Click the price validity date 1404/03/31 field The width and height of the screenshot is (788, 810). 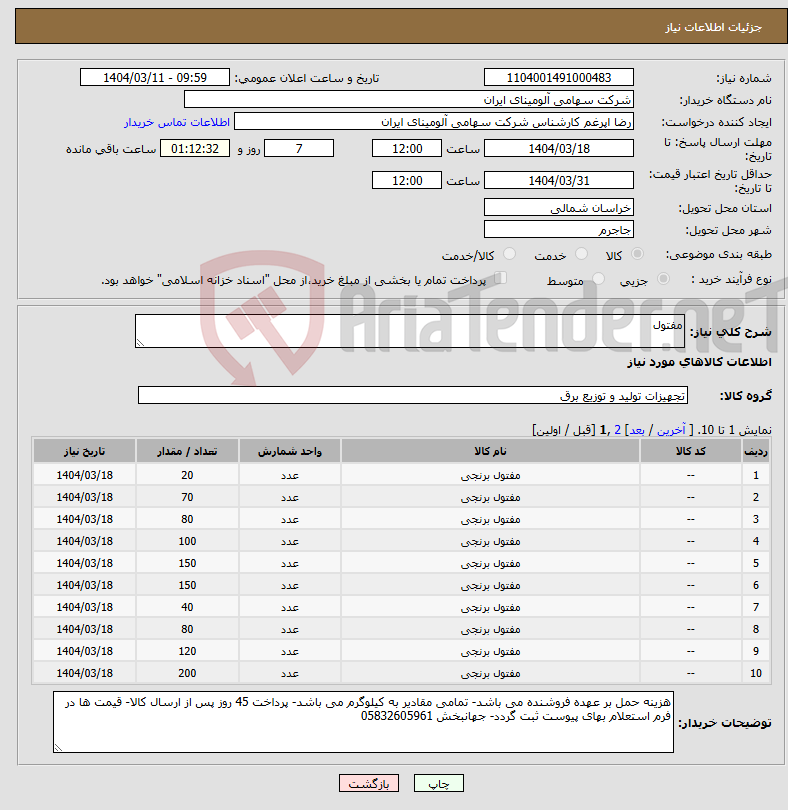[x=559, y=181]
